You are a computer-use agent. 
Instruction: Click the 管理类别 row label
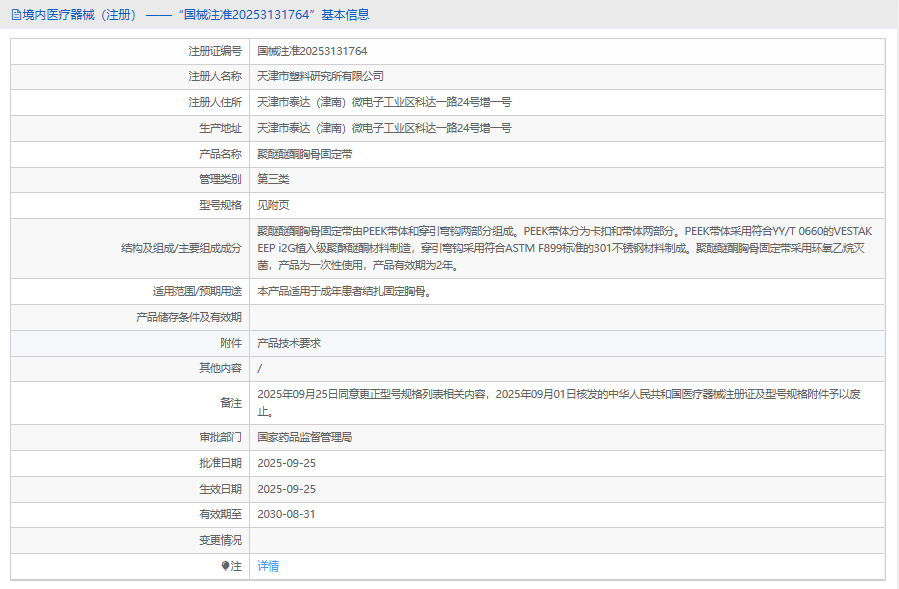coord(220,179)
